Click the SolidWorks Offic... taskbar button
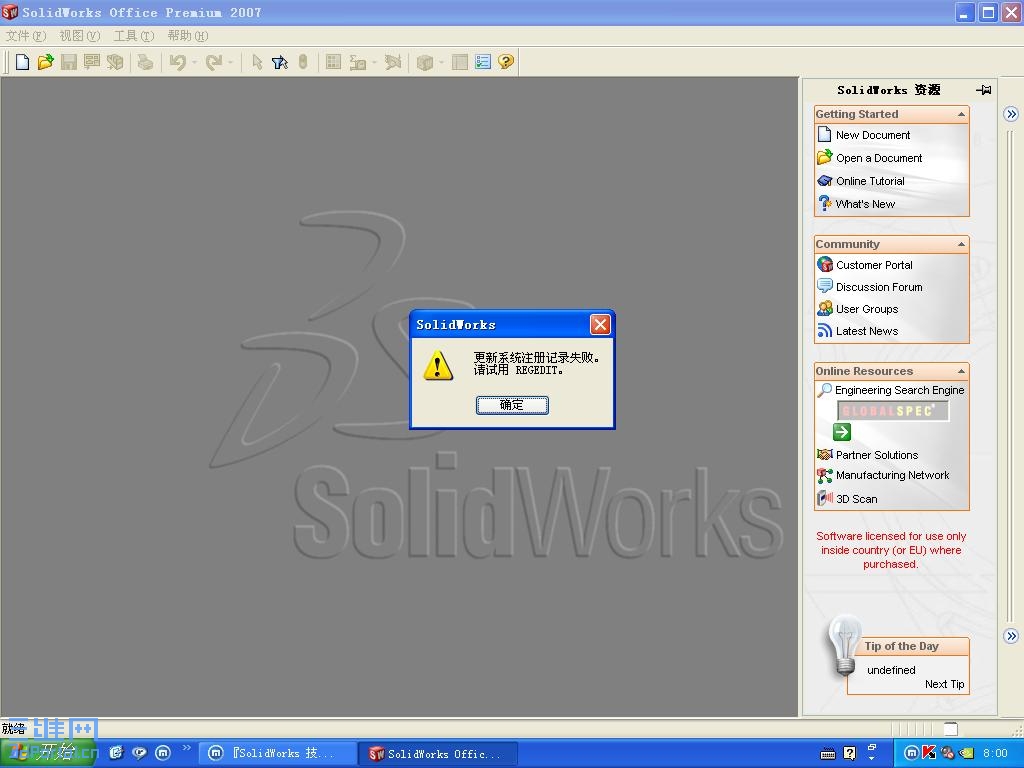1024x768 pixels. point(438,754)
